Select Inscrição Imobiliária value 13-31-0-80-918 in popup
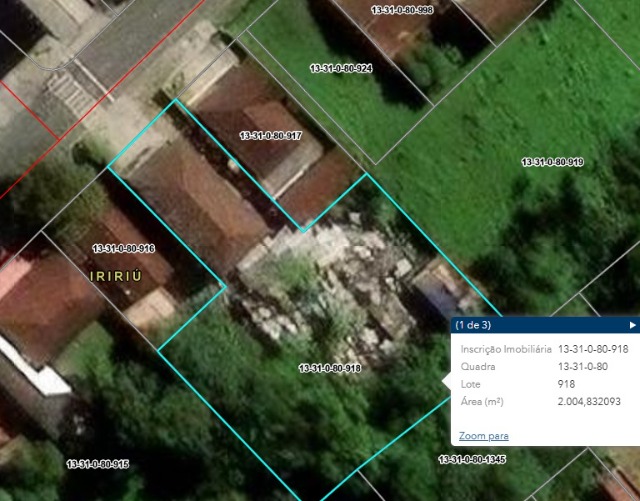The image size is (640, 501). point(593,349)
